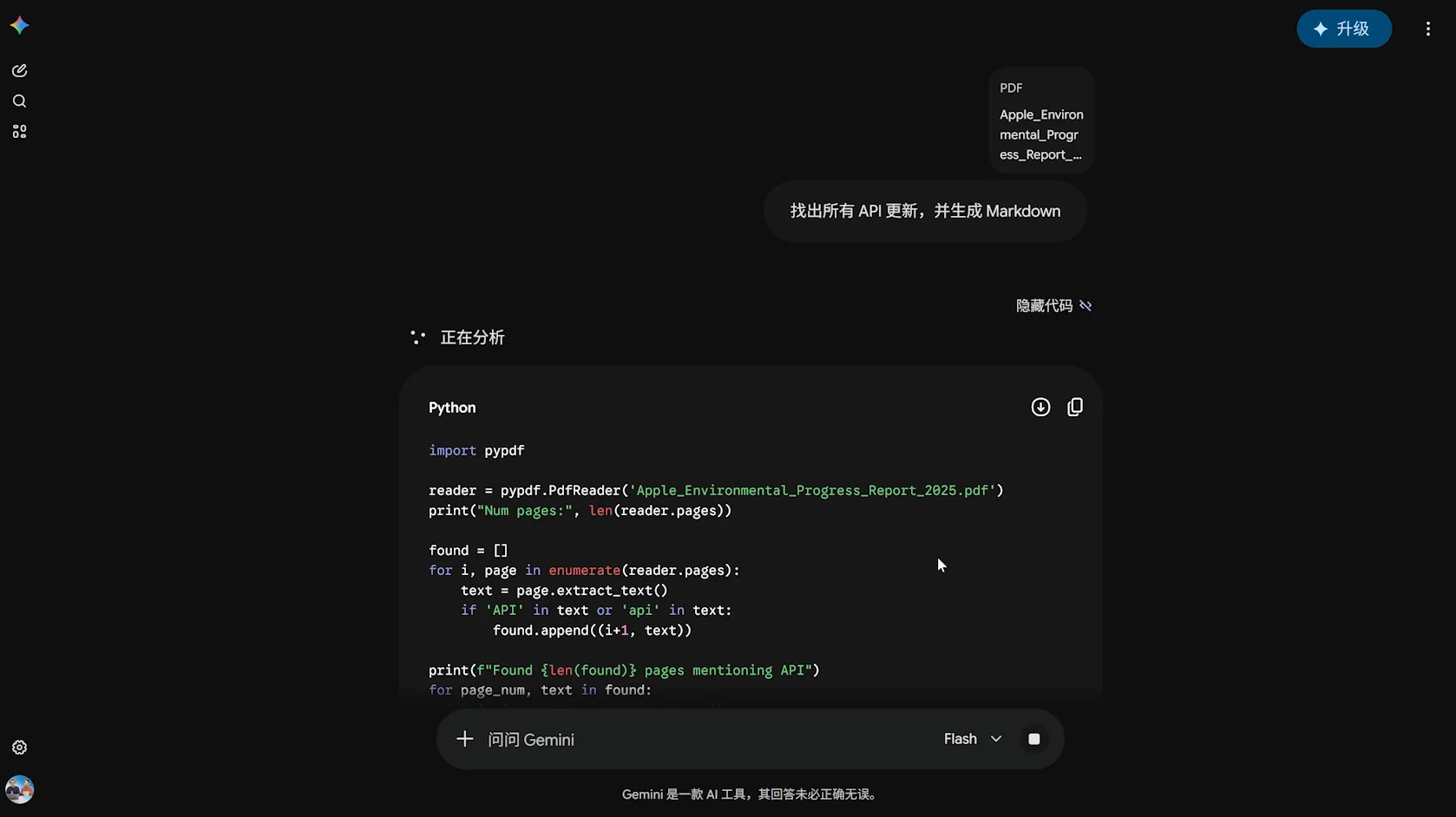Click the message bubble 找出所有 API 更新

(925, 211)
